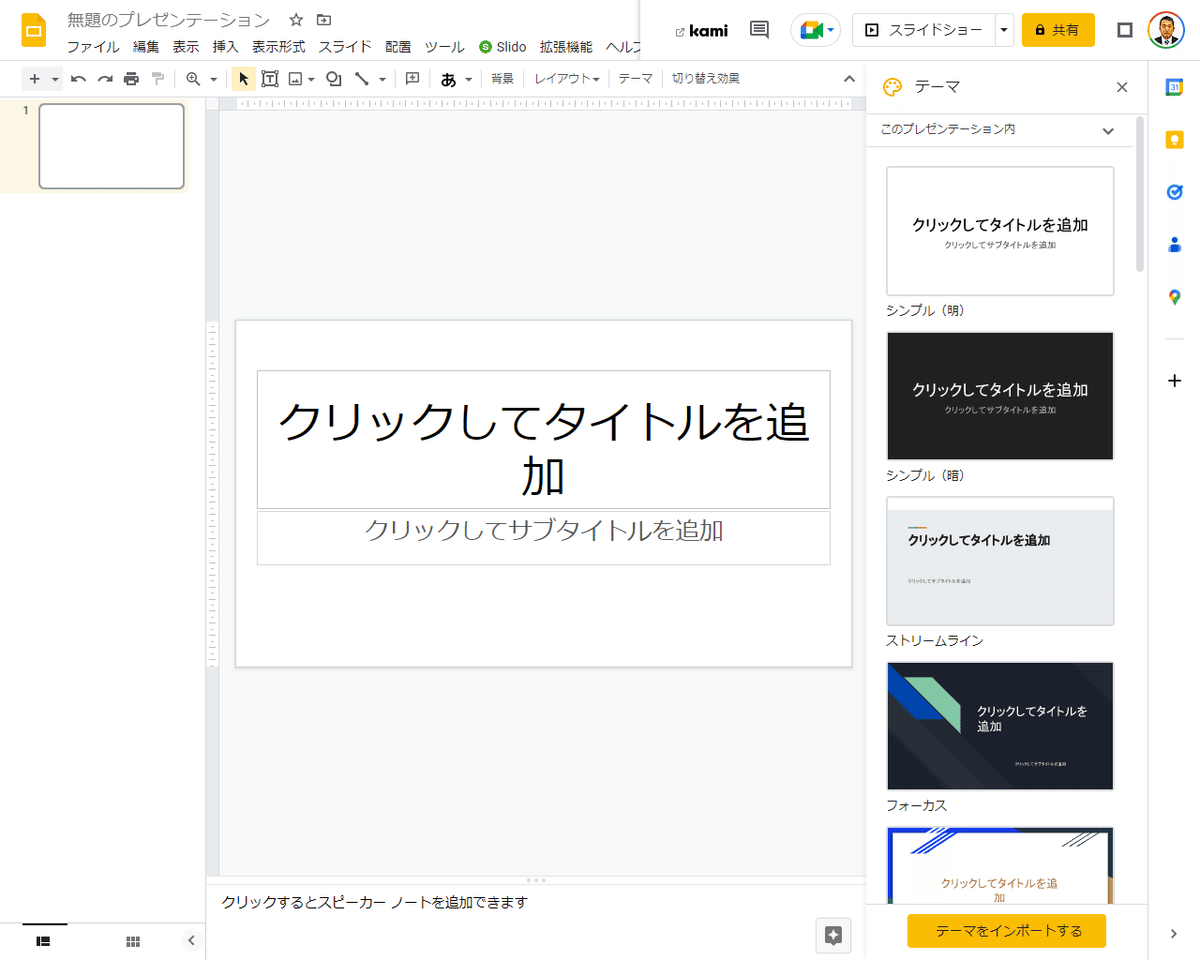Click the テーマ toolbar button
This screenshot has height=960, width=1200.
coord(635,79)
